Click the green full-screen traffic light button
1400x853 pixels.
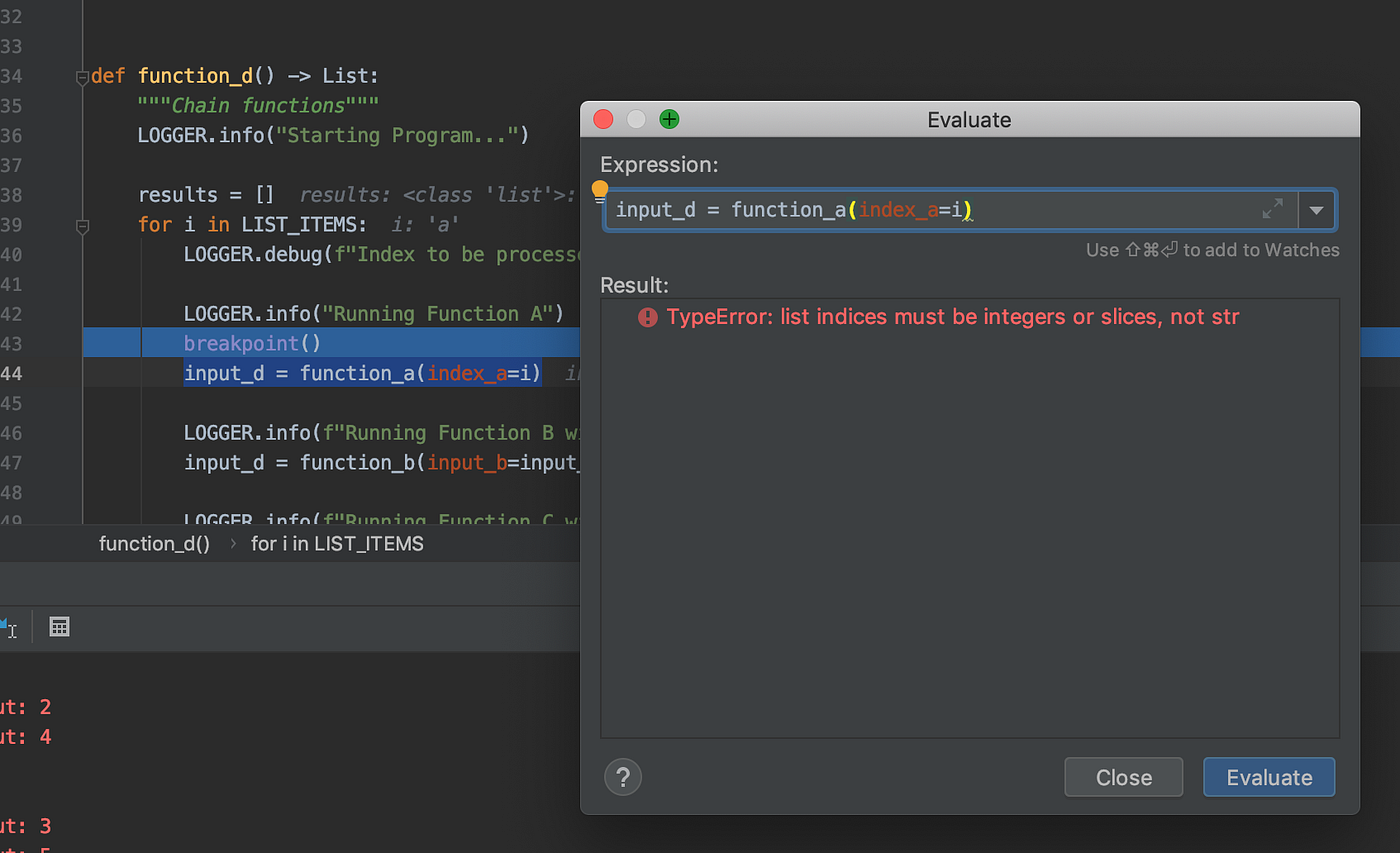[669, 118]
